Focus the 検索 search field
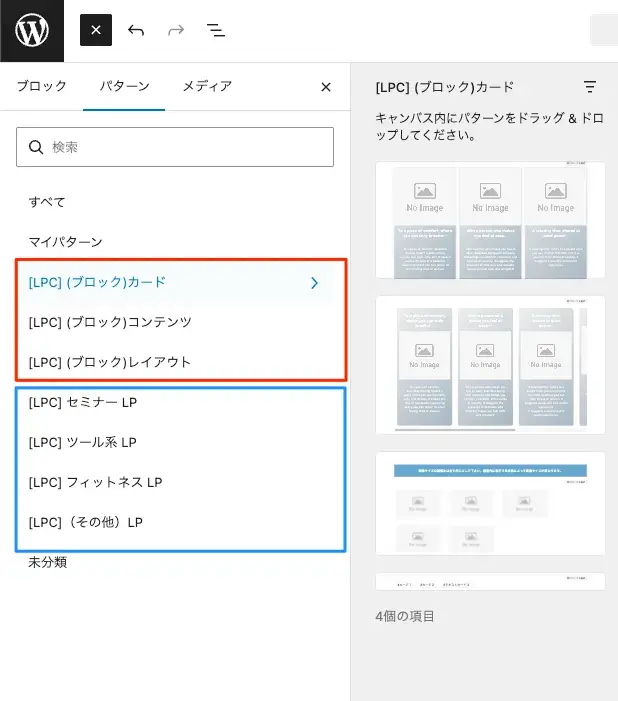This screenshot has height=701, width=618. click(x=185, y=147)
